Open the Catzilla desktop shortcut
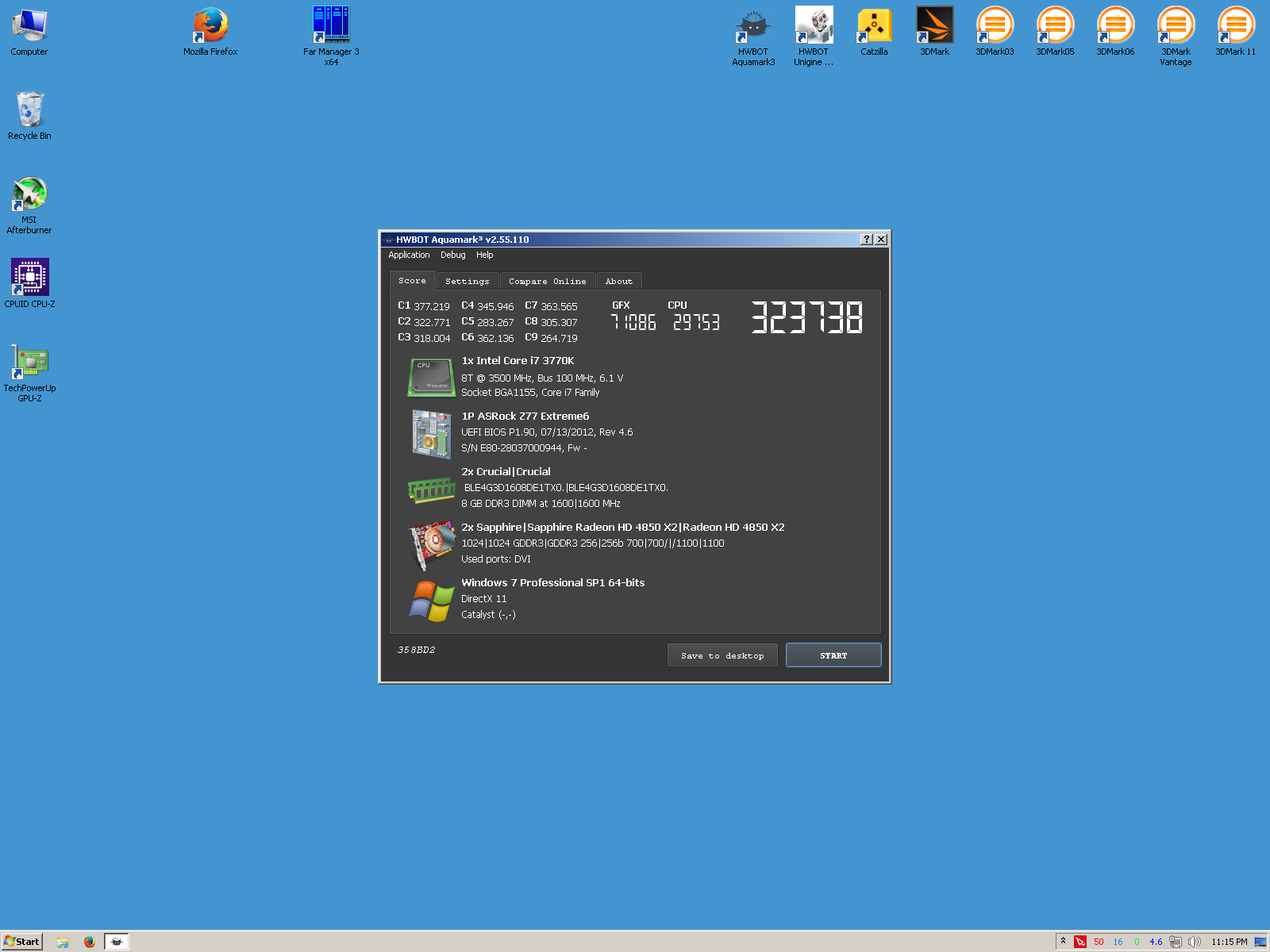This screenshot has width=1270, height=952. (x=874, y=32)
